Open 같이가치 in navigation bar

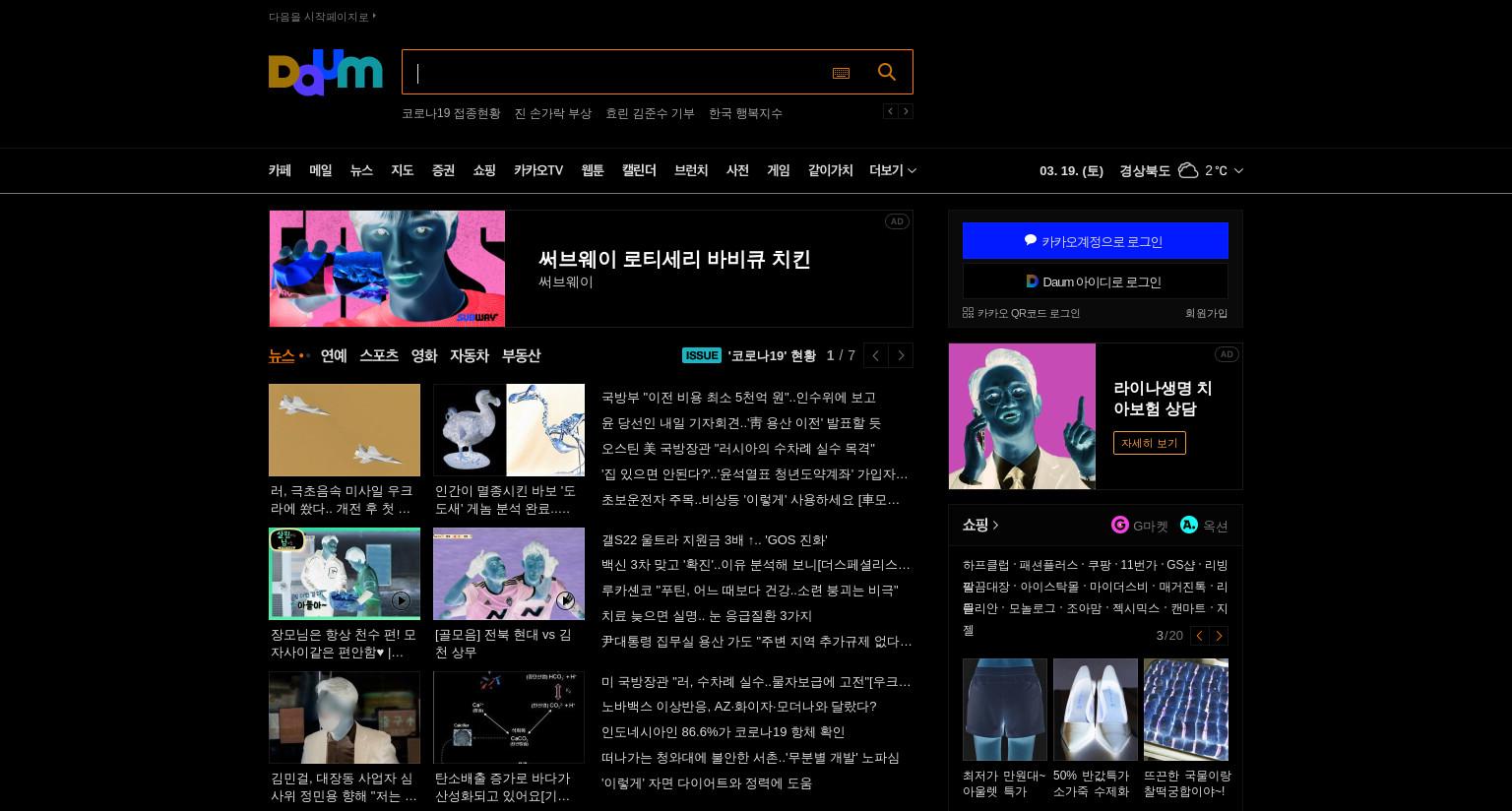click(831, 170)
